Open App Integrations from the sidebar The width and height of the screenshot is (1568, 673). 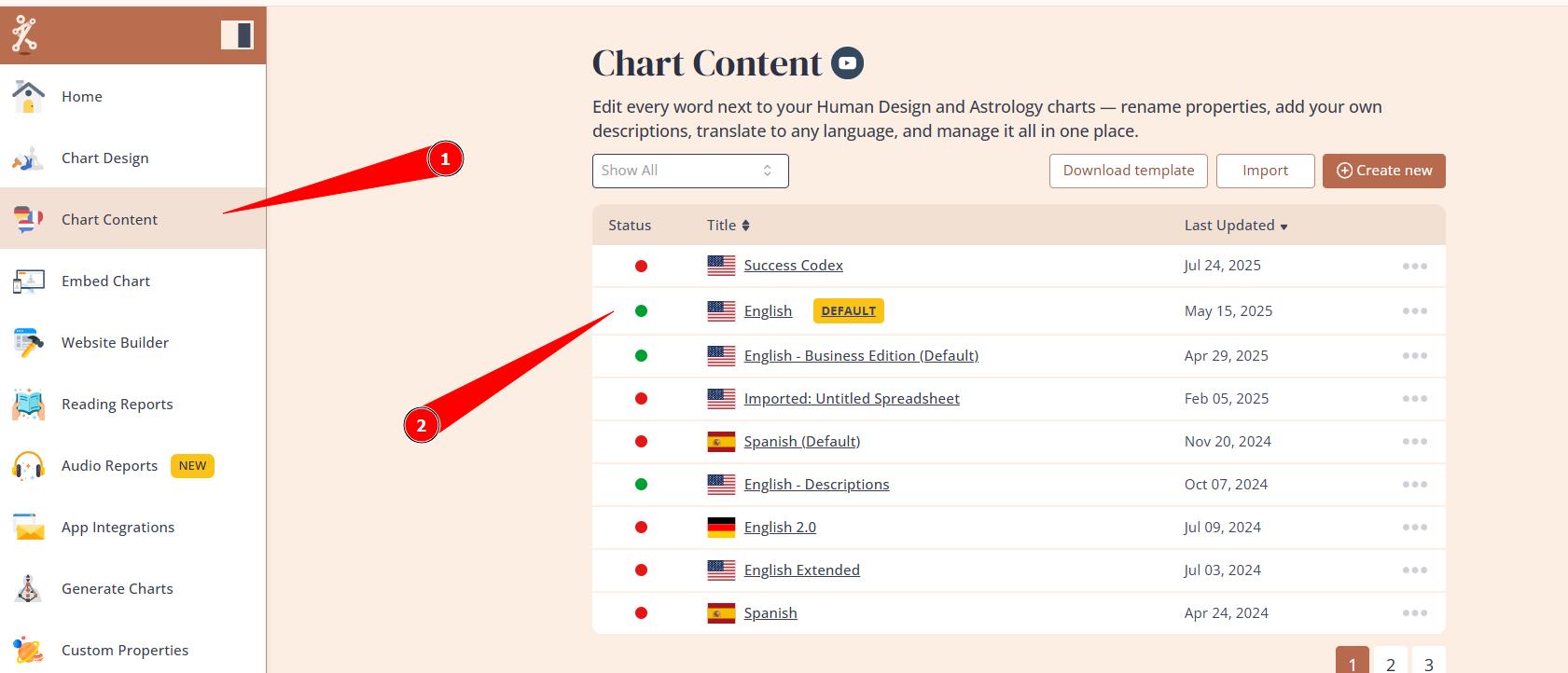tap(118, 528)
